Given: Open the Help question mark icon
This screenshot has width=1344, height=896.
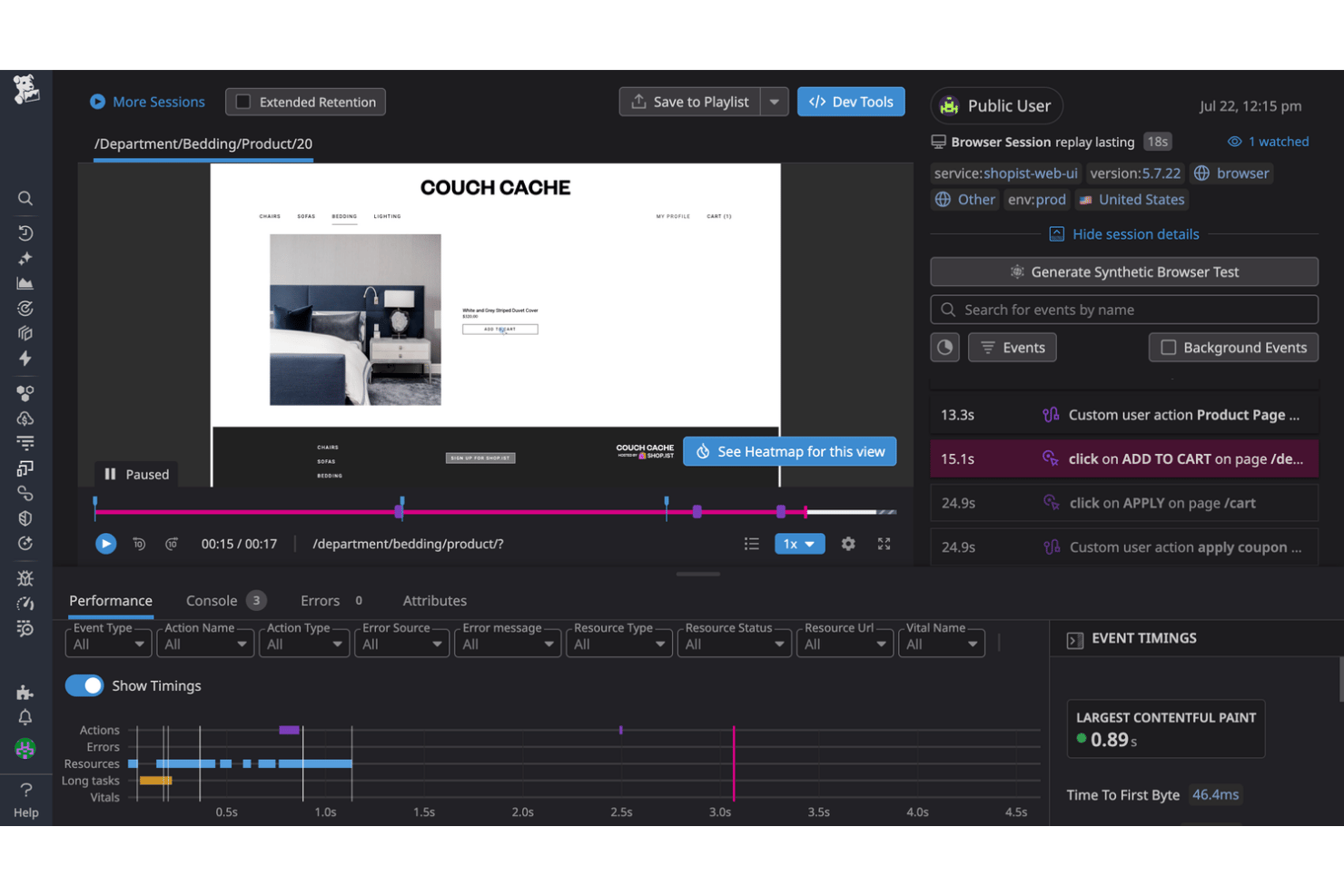Looking at the screenshot, I should tap(25, 790).
